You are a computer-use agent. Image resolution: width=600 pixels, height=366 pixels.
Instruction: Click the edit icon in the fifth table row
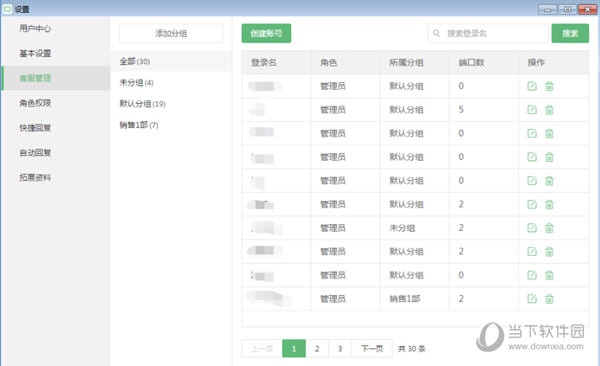(532, 180)
